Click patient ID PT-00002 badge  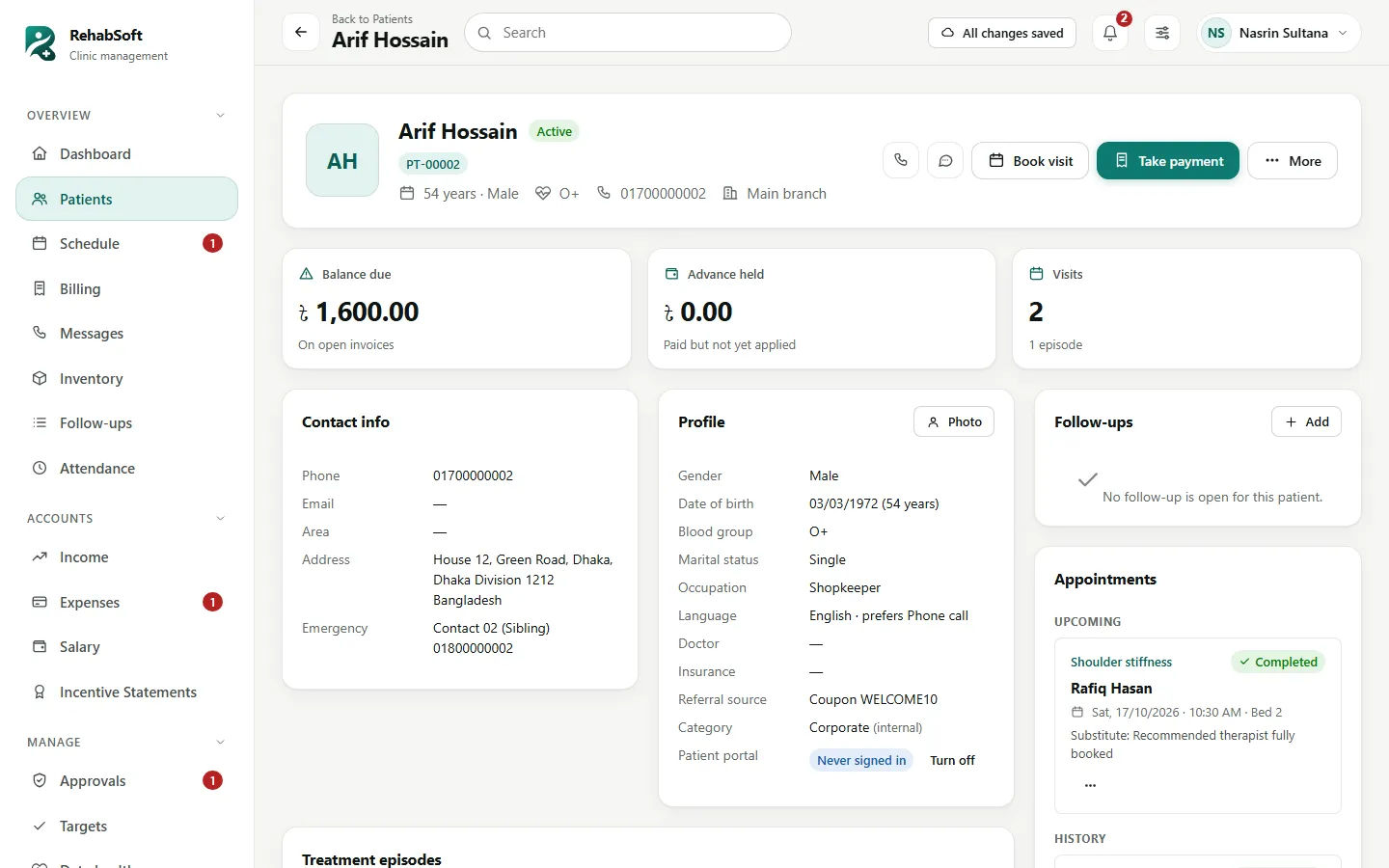433,164
